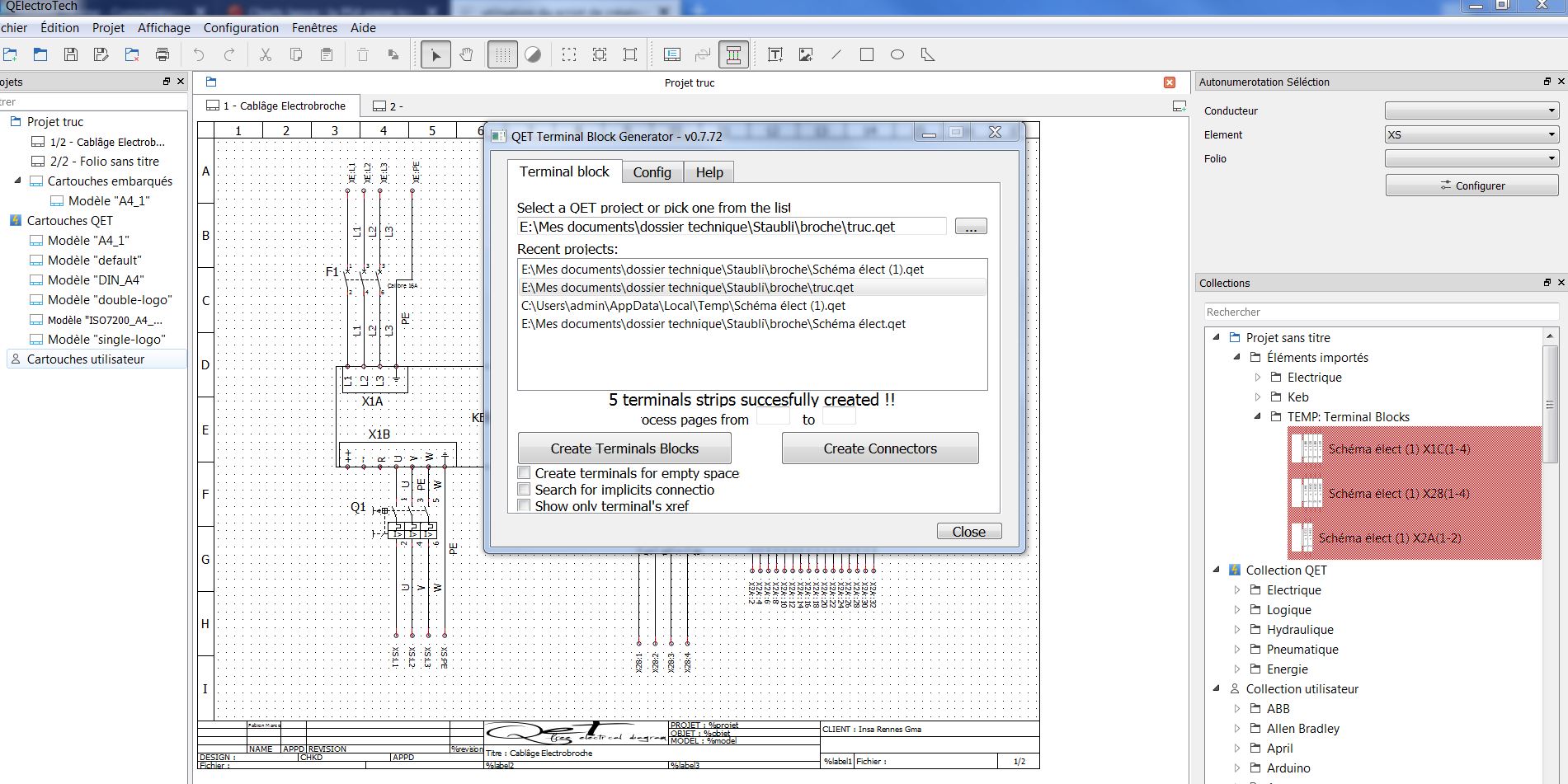This screenshot has width=1568, height=784.
Task: Enable Create terminals for empty space
Action: (524, 473)
